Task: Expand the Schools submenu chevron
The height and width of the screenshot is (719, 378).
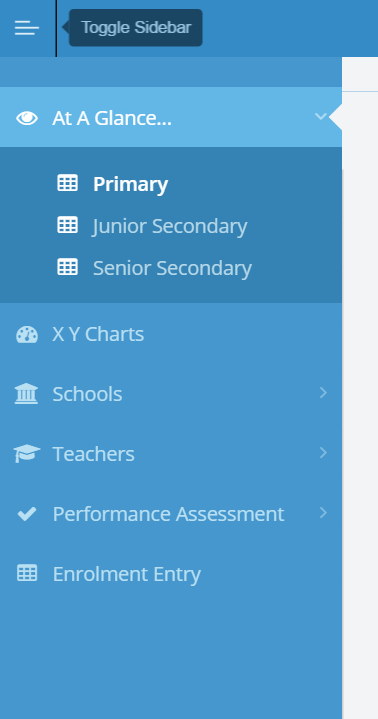Action: click(323, 393)
